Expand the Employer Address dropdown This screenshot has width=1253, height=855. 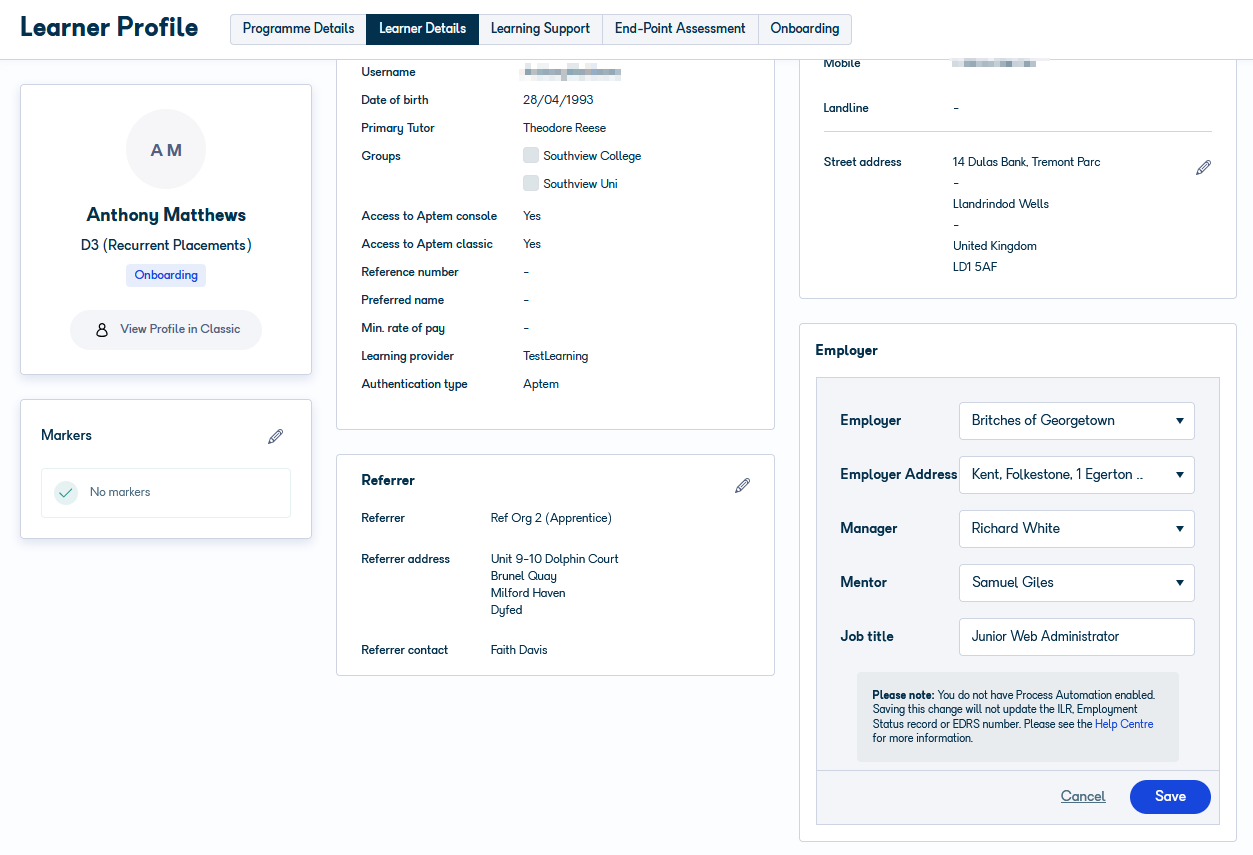click(1076, 474)
